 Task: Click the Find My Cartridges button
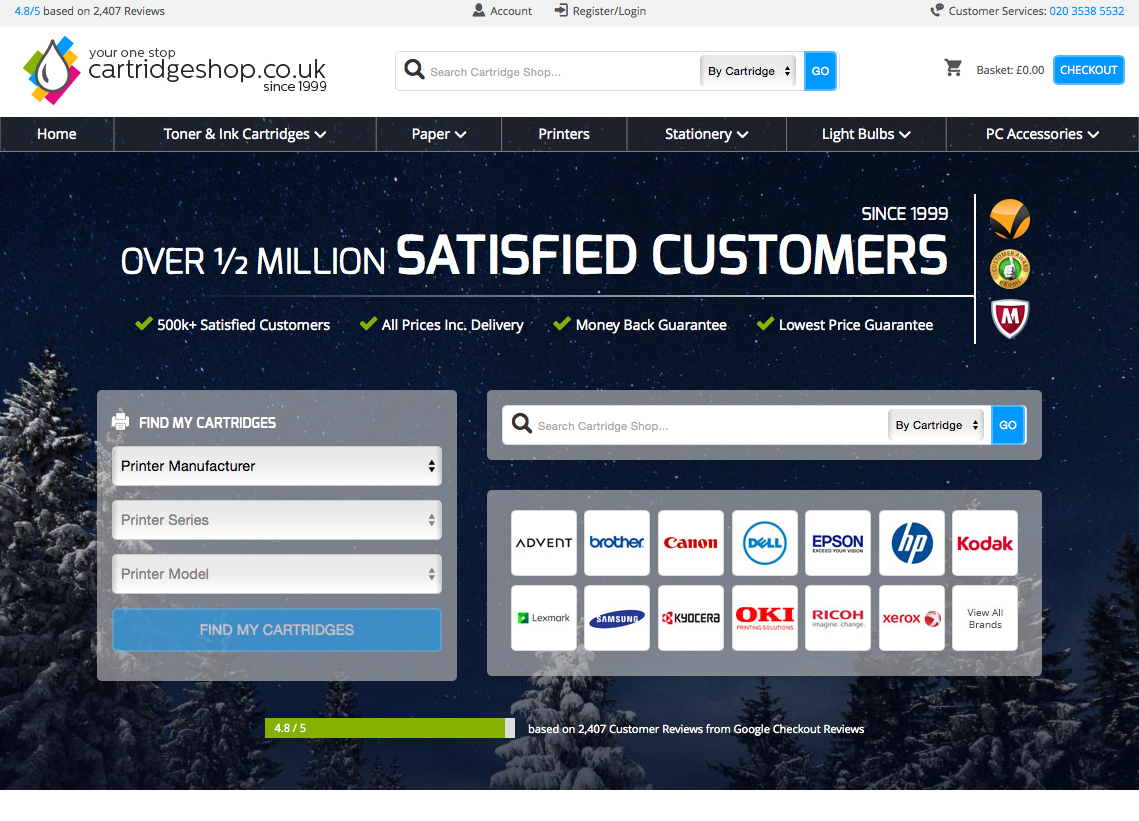coord(277,630)
